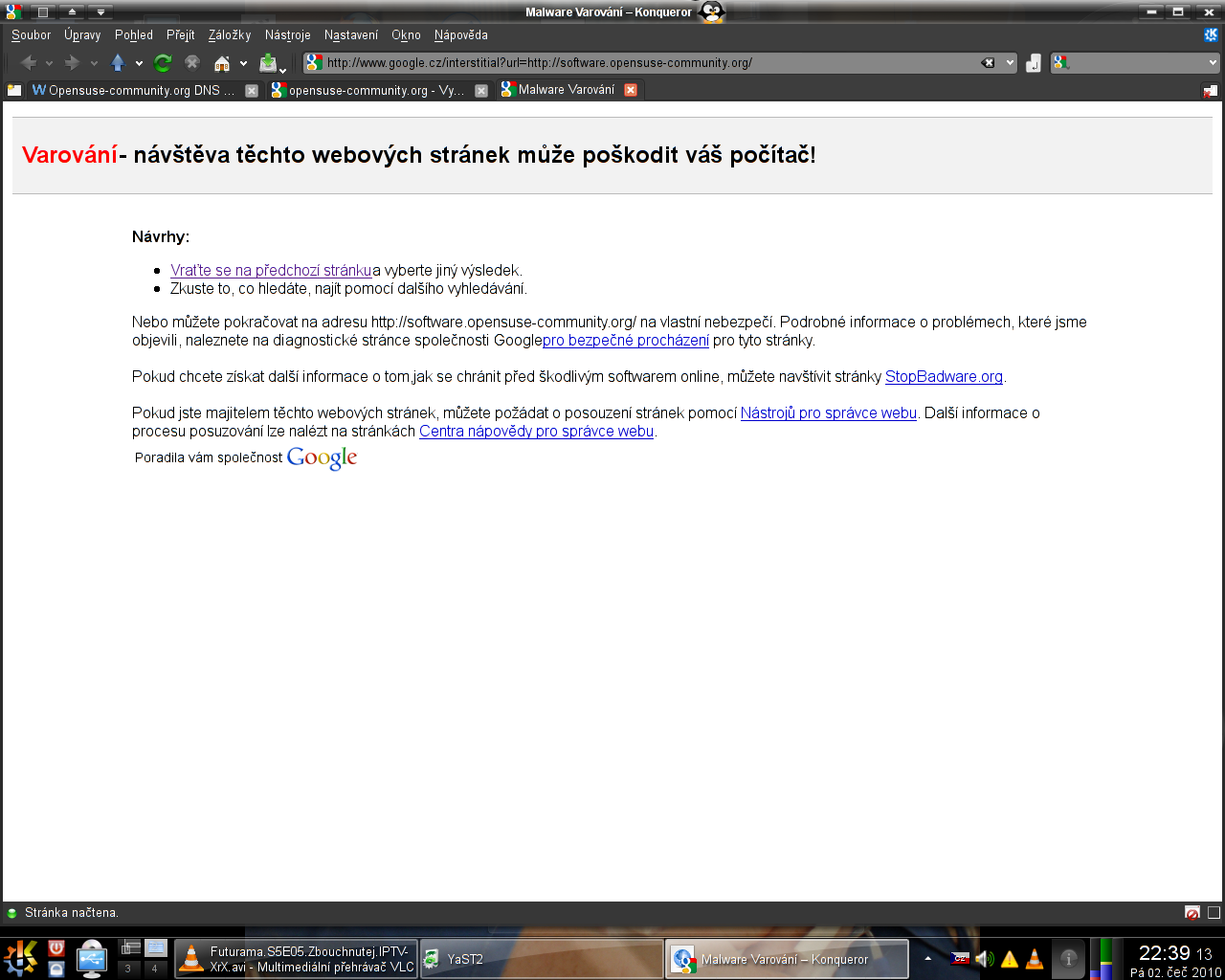Screen dimensions: 1225x980
Task: Open the Přejít menu
Action: click(181, 35)
